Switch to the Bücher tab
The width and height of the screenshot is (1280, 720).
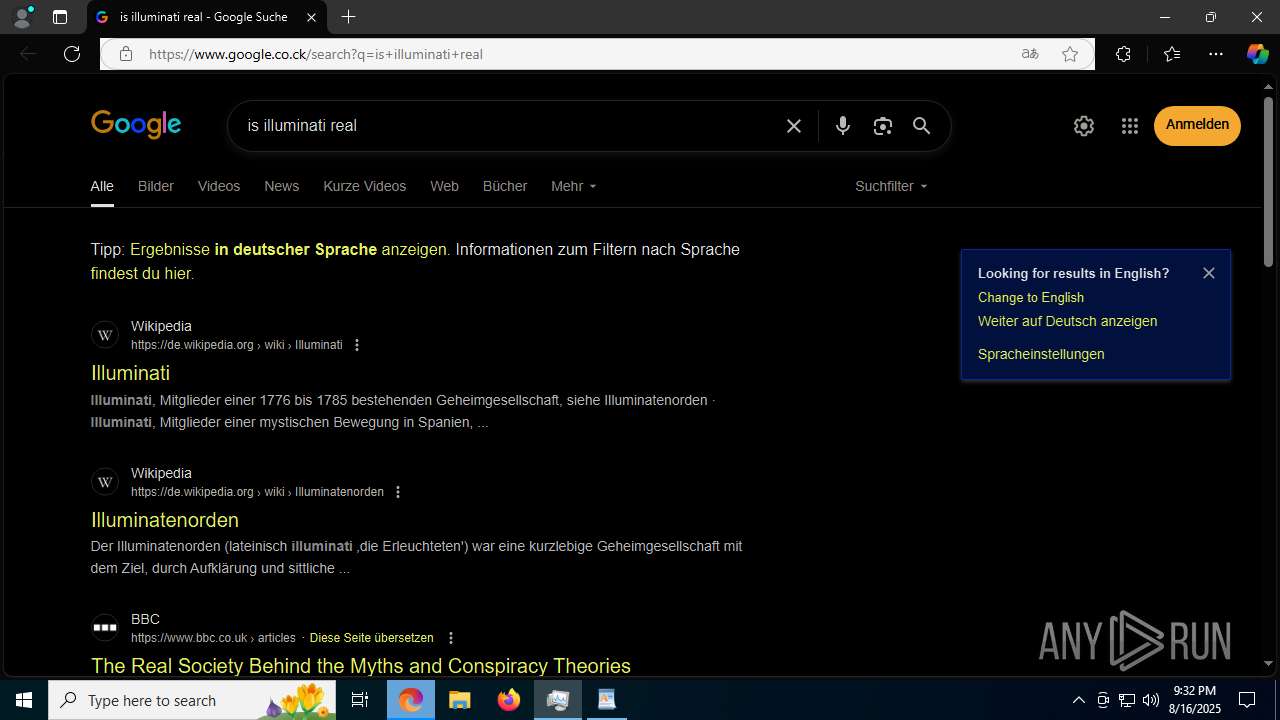[505, 186]
